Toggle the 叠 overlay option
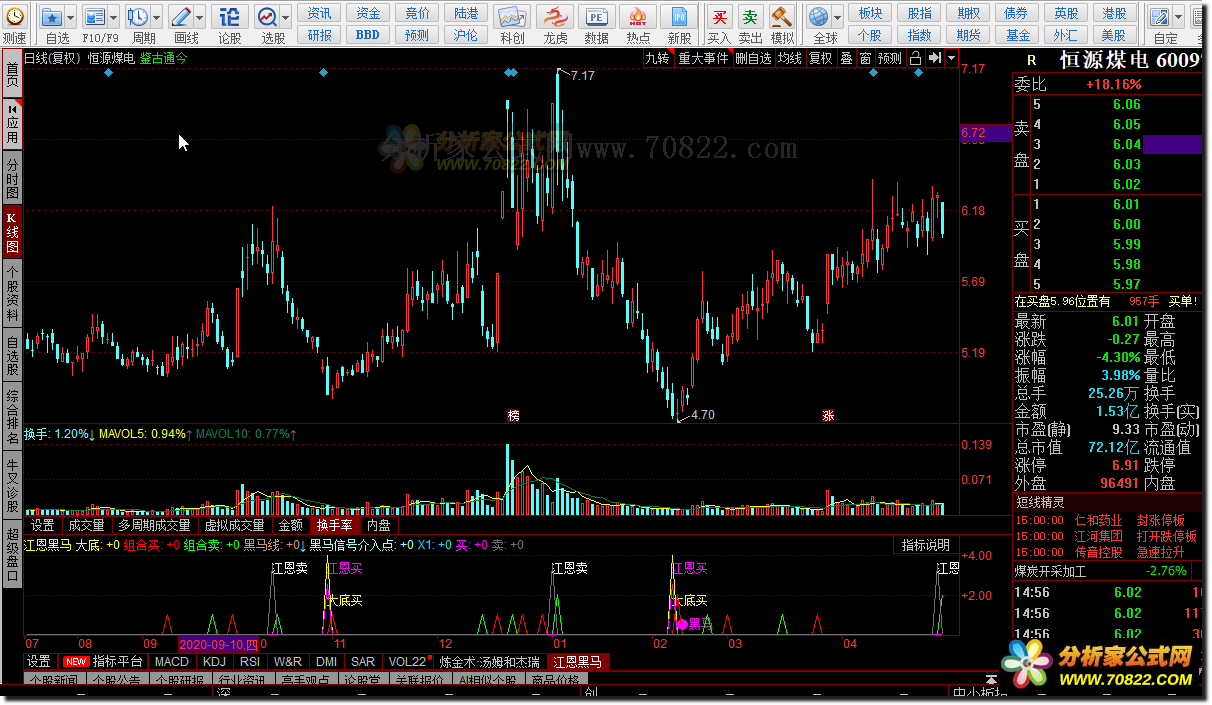The height and width of the screenshot is (705, 1212). 846,58
